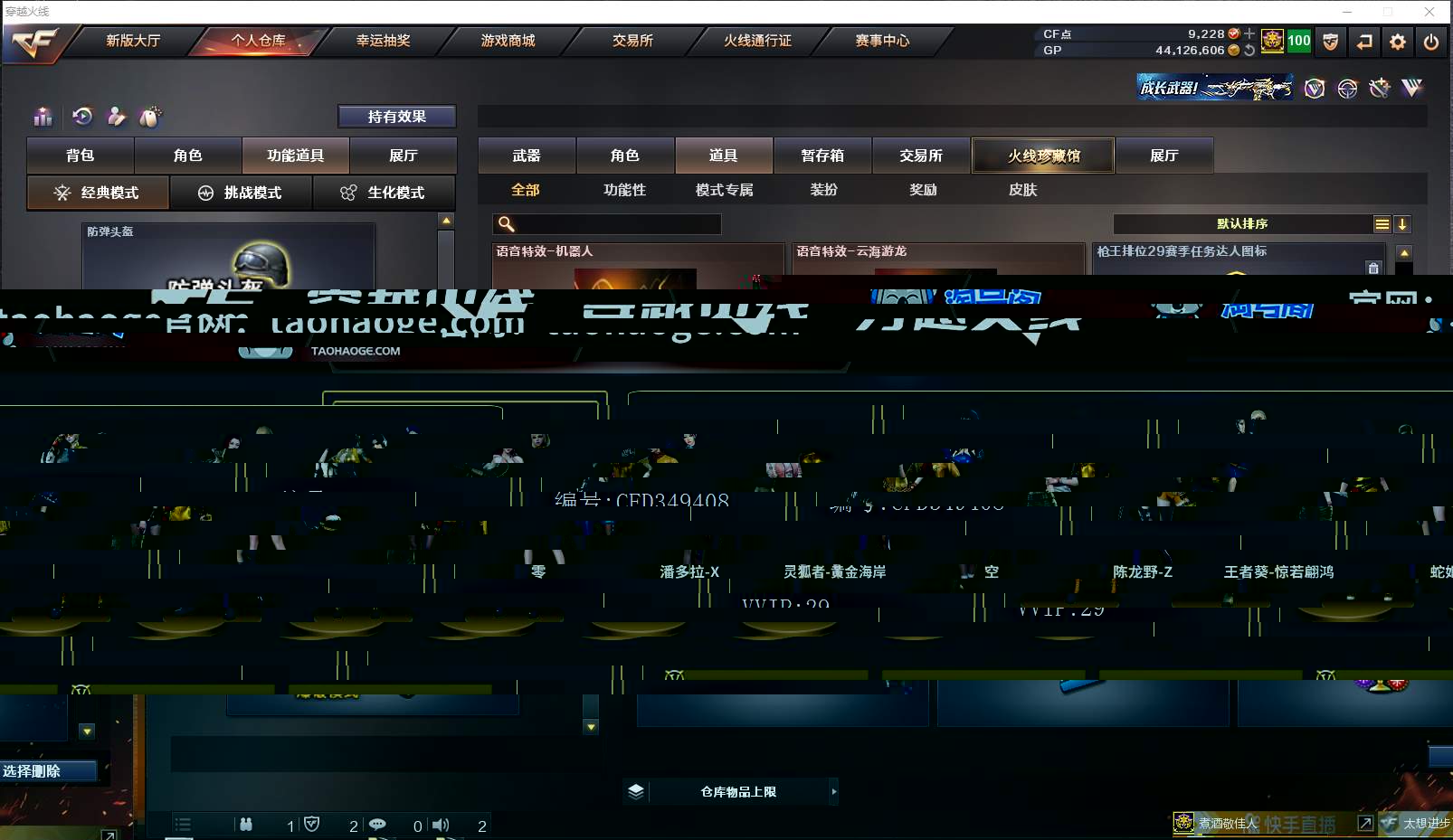Click scroll-up arrow of right item list

1404,253
